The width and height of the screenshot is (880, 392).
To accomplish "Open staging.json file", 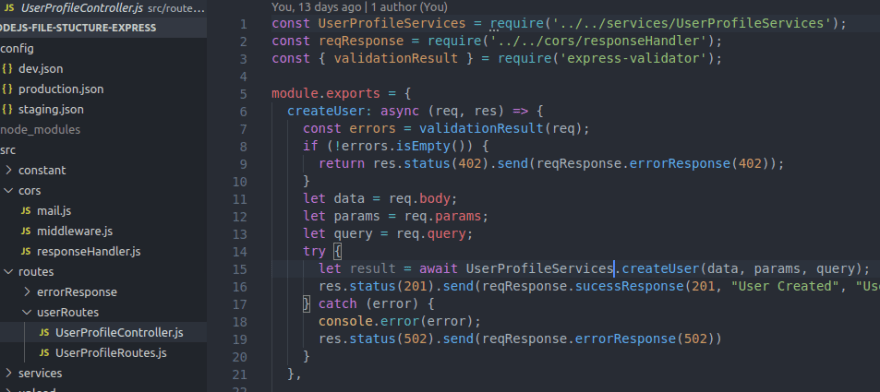I will 51,110.
